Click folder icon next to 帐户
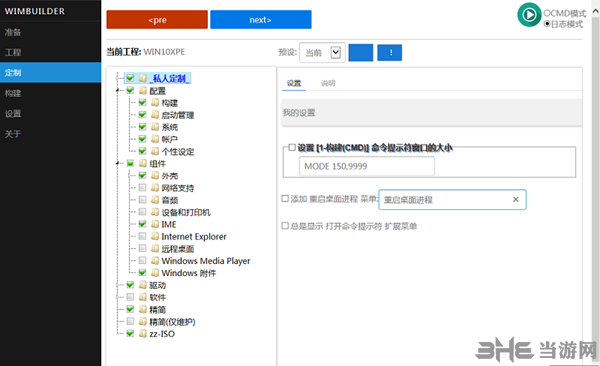 (155, 139)
